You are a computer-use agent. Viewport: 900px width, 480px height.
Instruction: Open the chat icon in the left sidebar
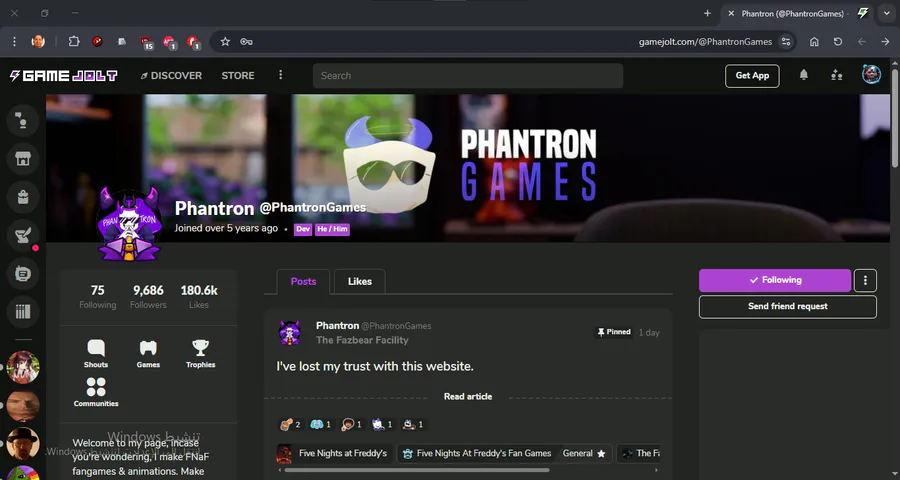(23, 121)
